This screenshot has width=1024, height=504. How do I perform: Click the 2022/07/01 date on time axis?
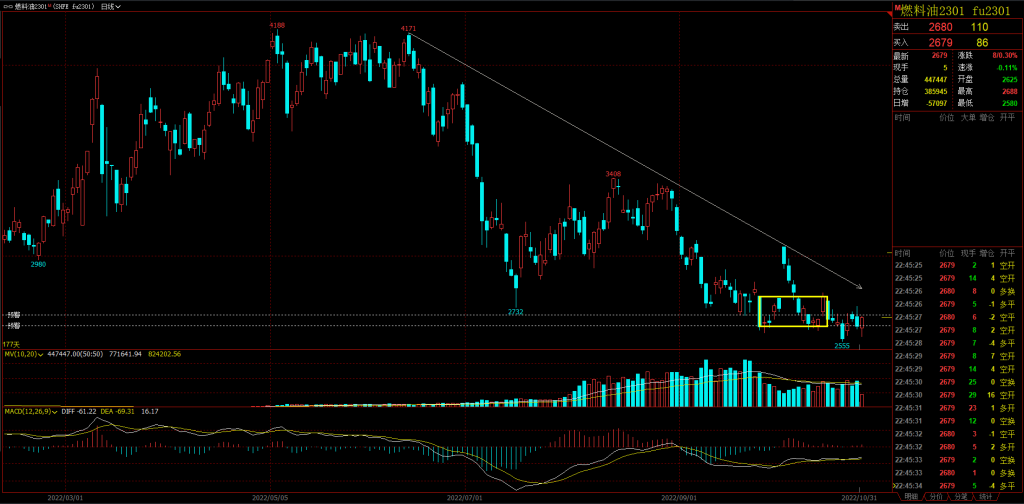(464, 496)
